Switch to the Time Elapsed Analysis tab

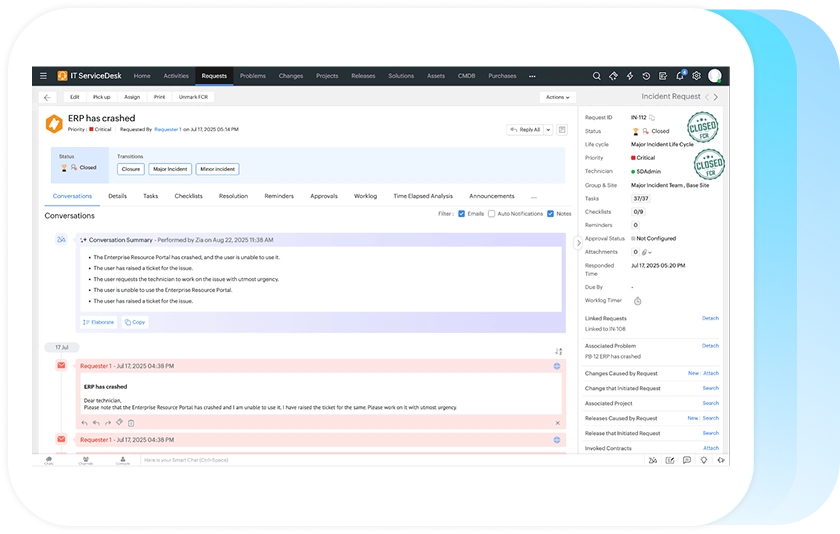tap(423, 197)
